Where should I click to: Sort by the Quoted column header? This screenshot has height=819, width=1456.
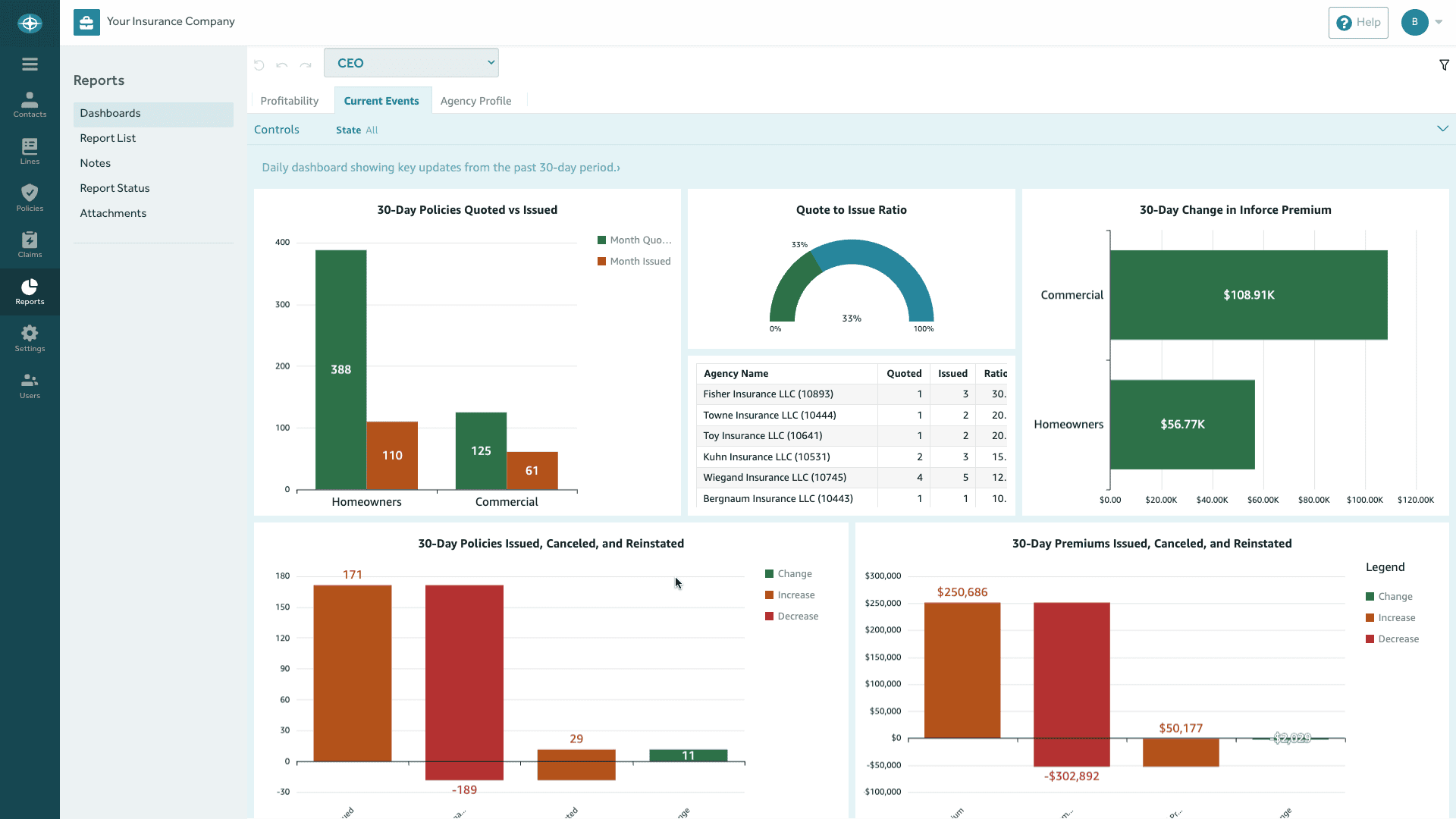904,374
